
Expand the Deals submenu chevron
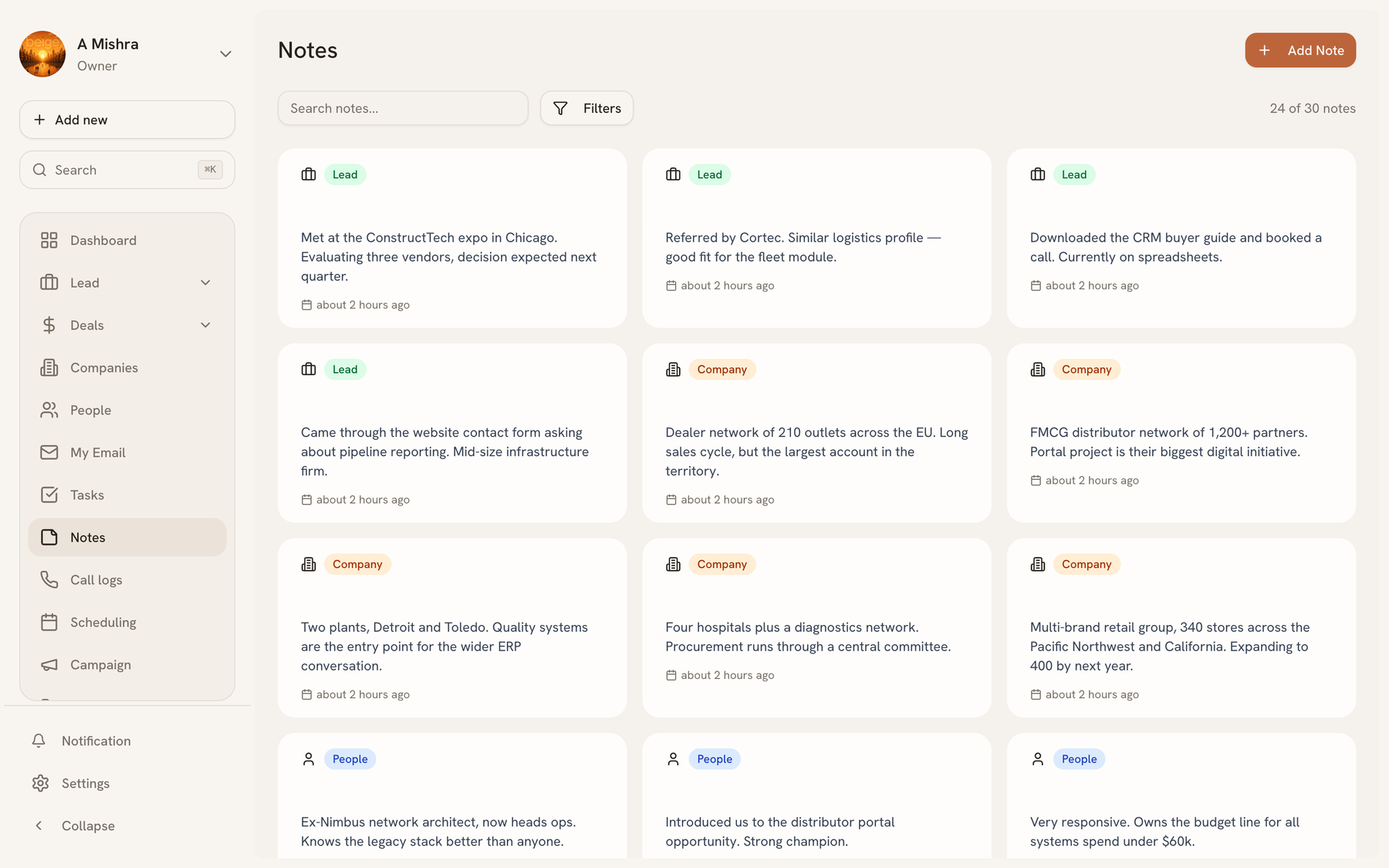pos(205,326)
